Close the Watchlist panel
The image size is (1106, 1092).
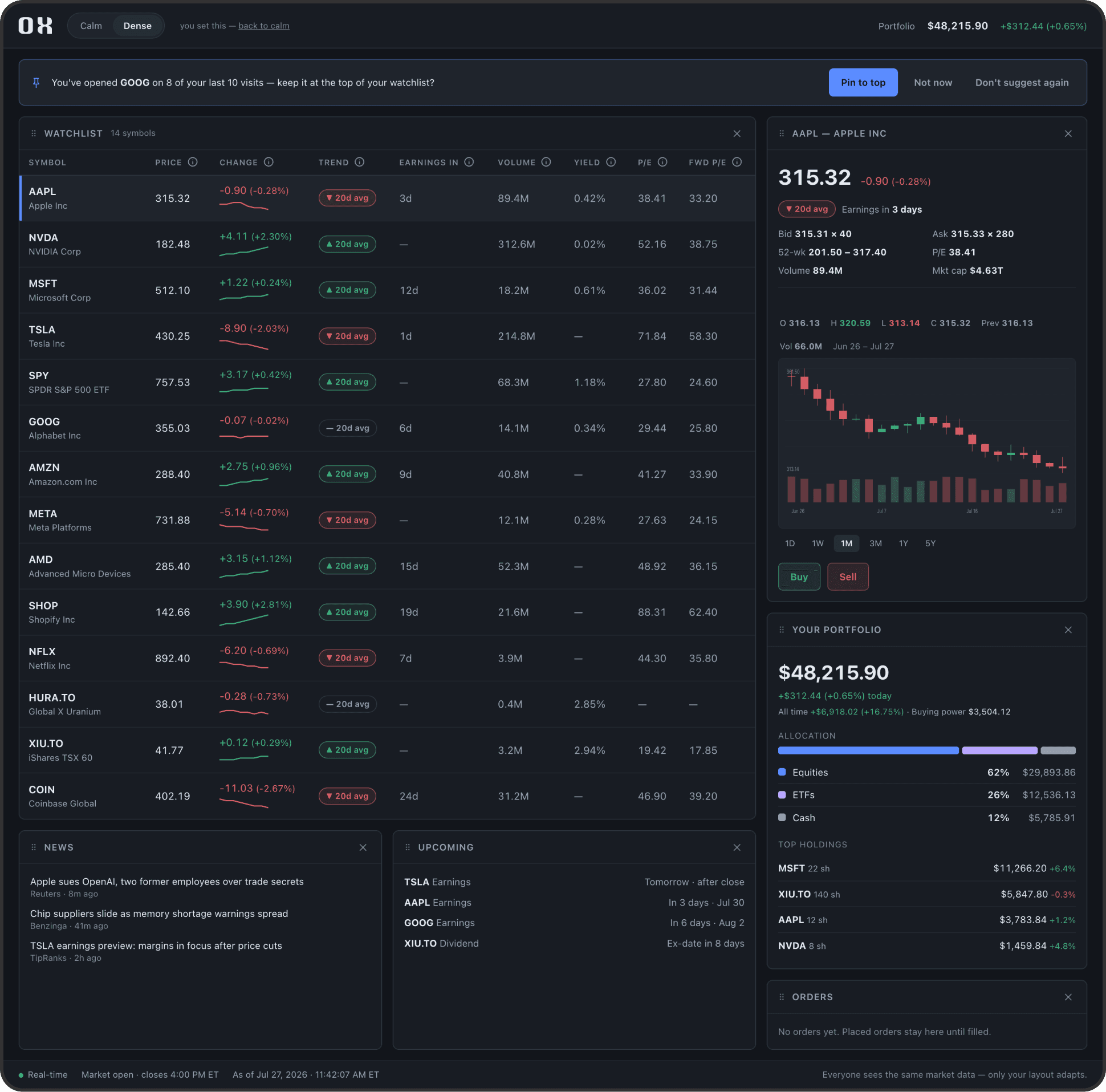pyautogui.click(x=737, y=133)
